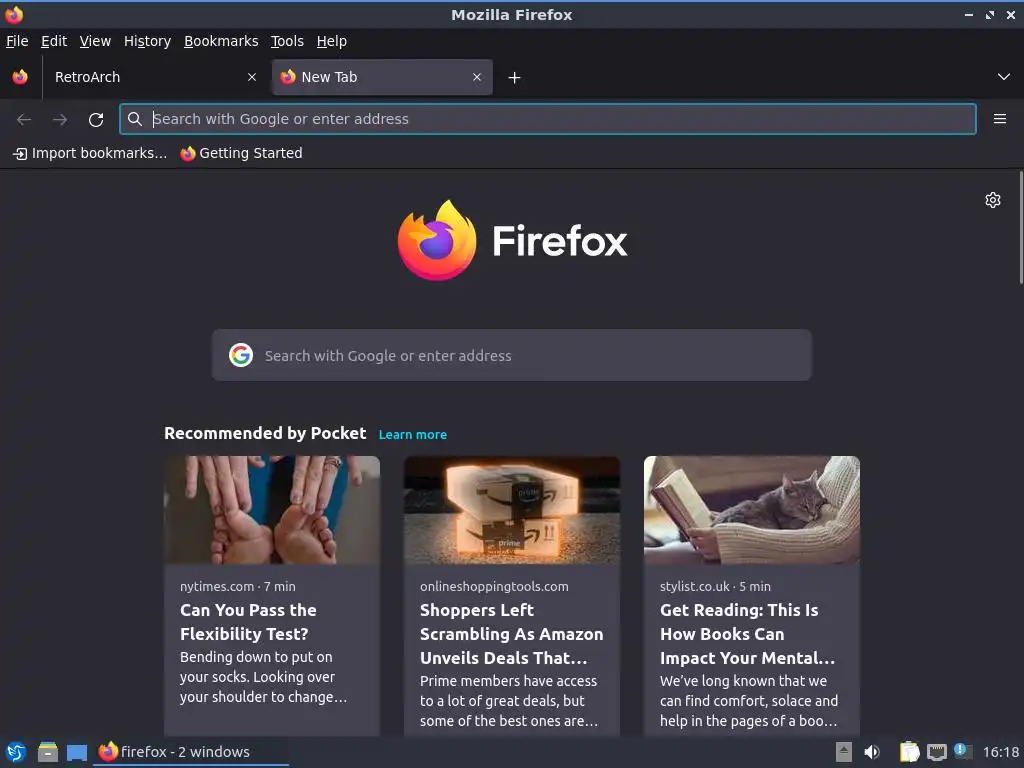
Task: Open the Firefox application hamburger menu
Action: pos(1000,119)
